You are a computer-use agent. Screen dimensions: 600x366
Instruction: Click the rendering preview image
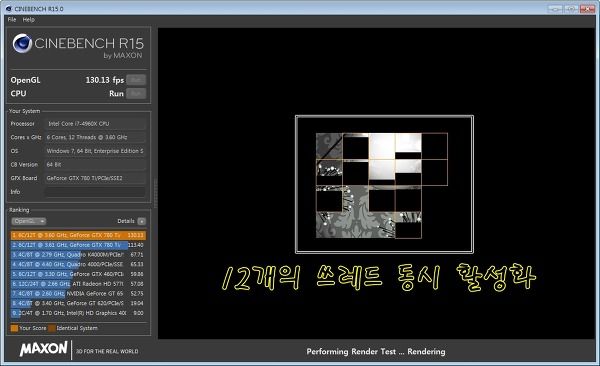pyautogui.click(x=384, y=184)
